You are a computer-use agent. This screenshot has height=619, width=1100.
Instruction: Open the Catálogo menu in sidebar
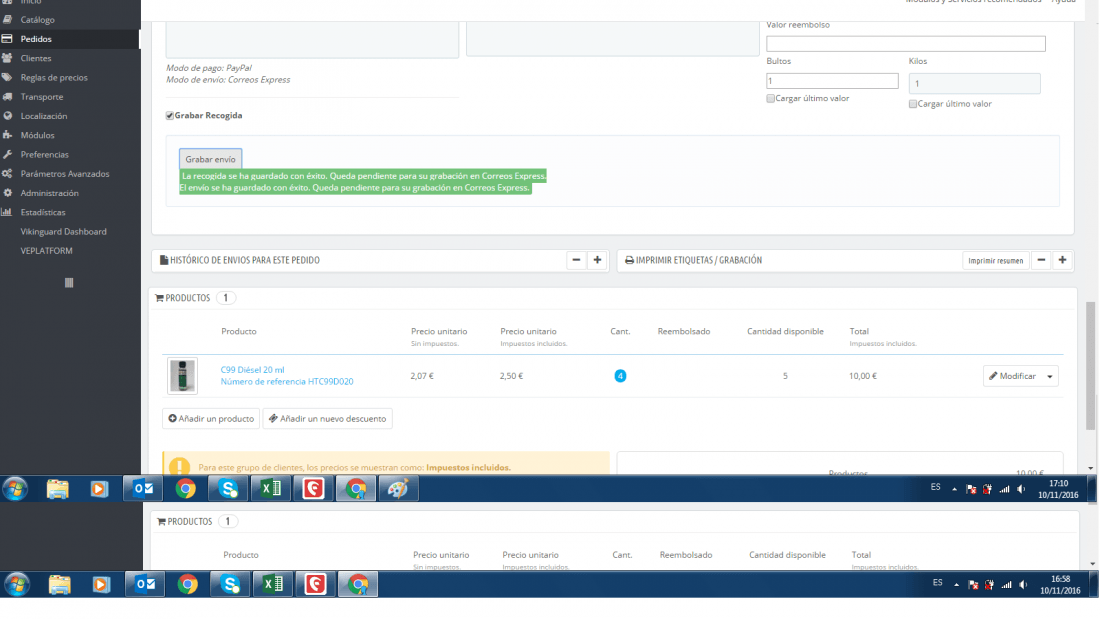click(x=37, y=20)
